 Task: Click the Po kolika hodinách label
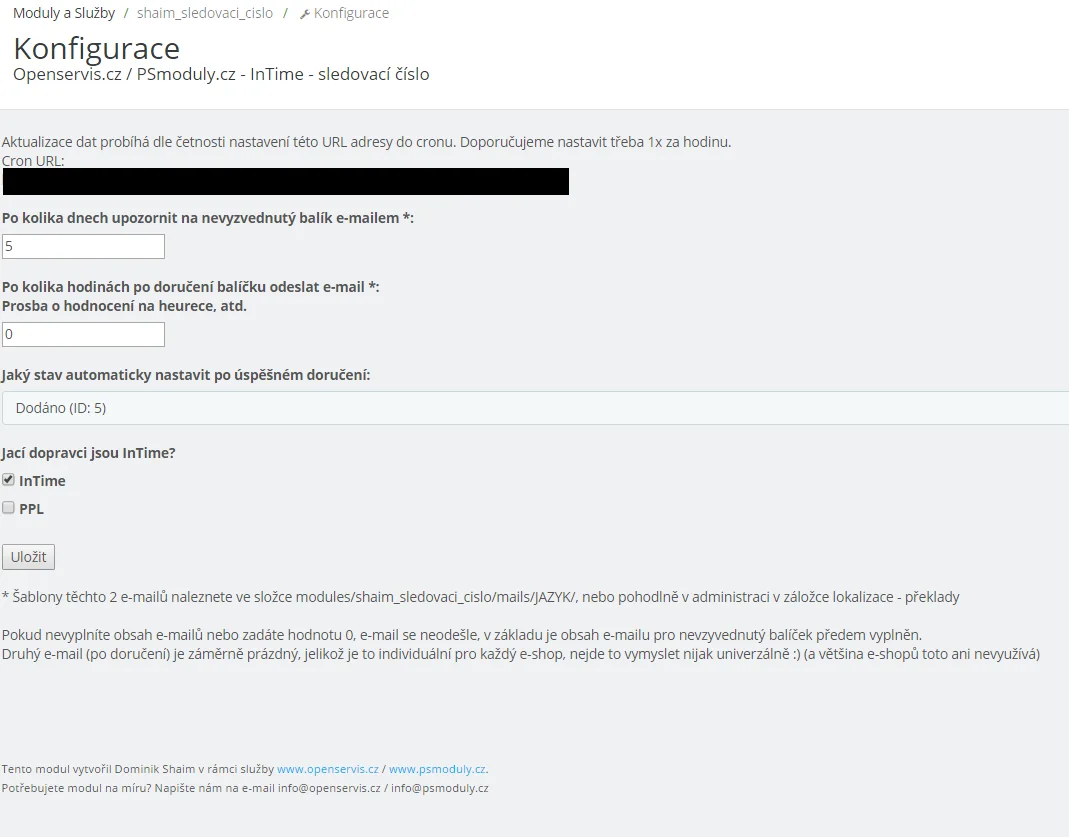tap(190, 287)
